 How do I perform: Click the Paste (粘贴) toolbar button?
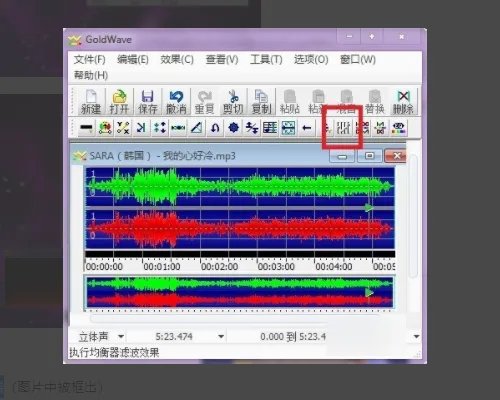click(x=290, y=102)
